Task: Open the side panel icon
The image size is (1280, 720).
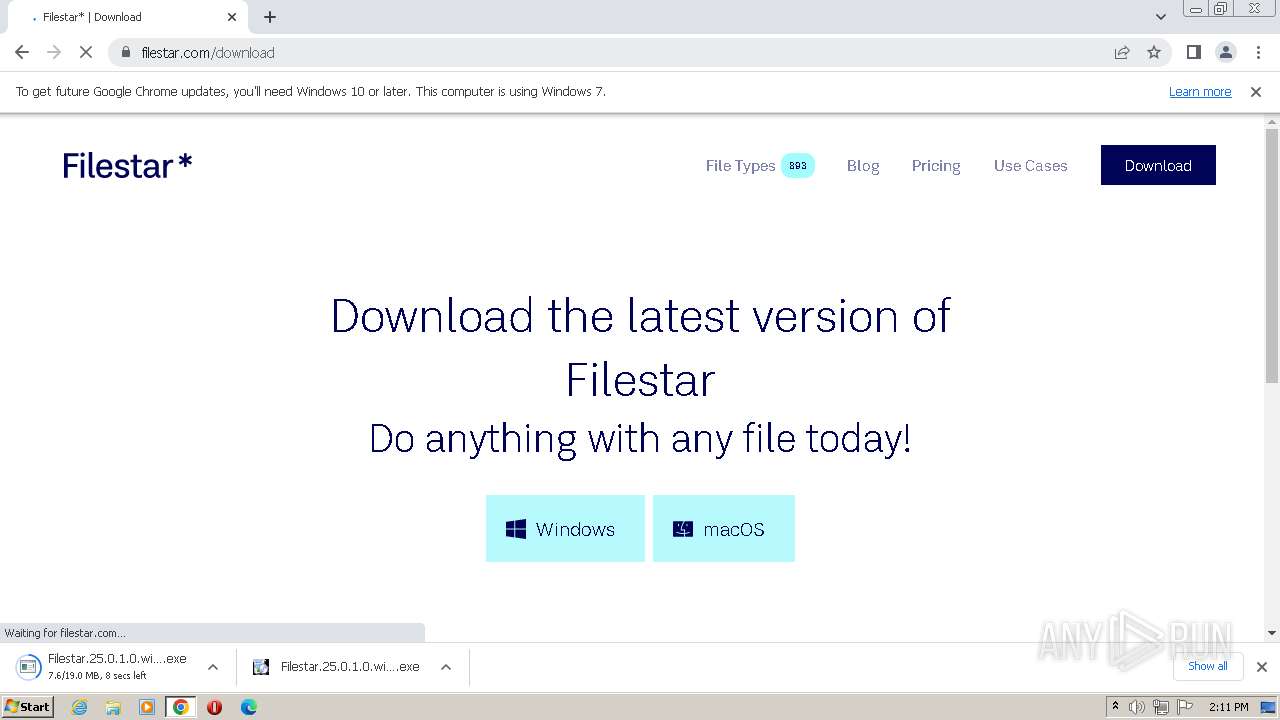Action: (1194, 52)
